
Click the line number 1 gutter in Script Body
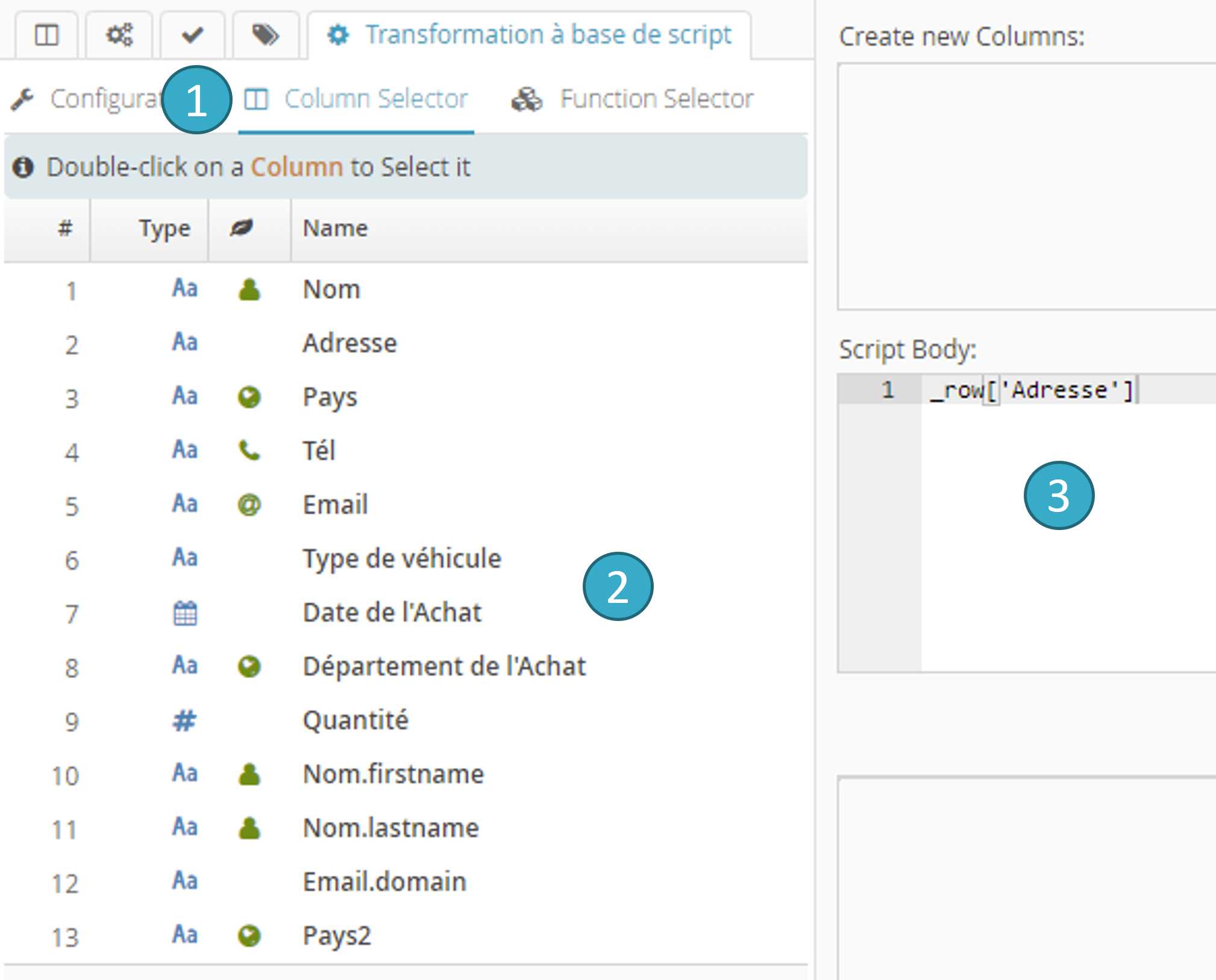(880, 390)
